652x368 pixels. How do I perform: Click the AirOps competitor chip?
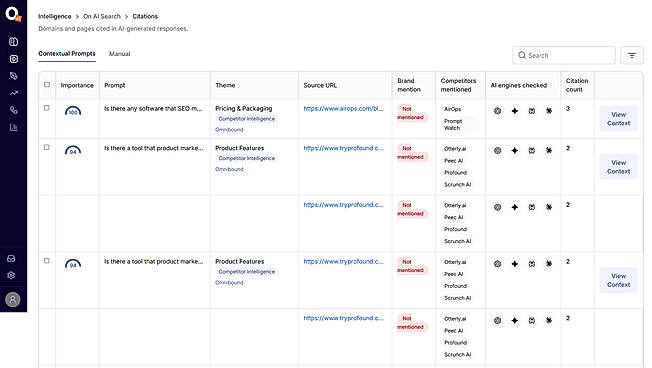452,109
